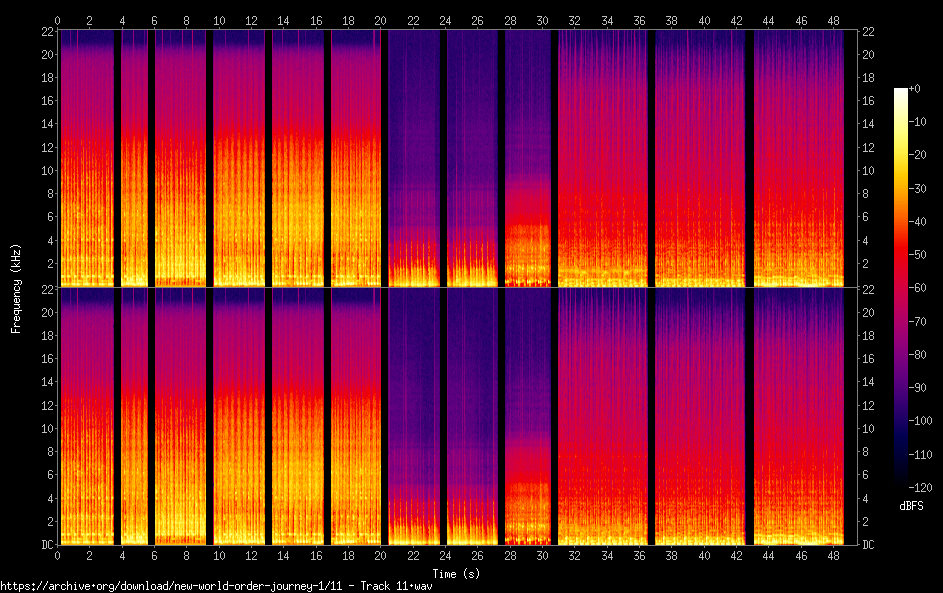
Task: Click top-right 22 kHz frequency axis label
Action: [868, 31]
